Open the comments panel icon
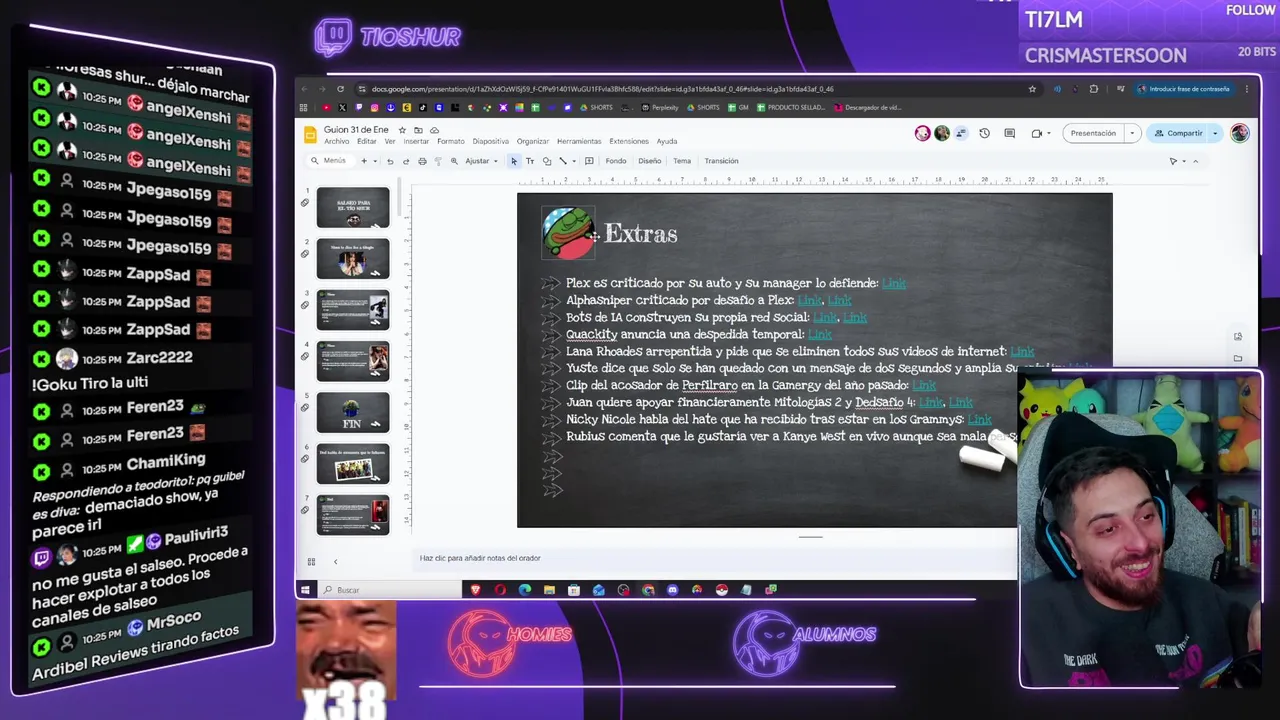Viewport: 1280px width, 720px height. [x=1009, y=133]
